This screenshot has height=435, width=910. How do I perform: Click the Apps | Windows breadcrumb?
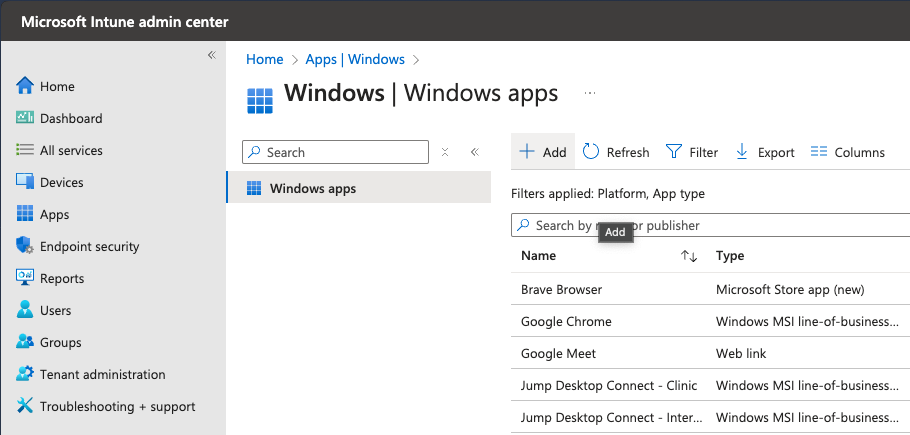[355, 59]
